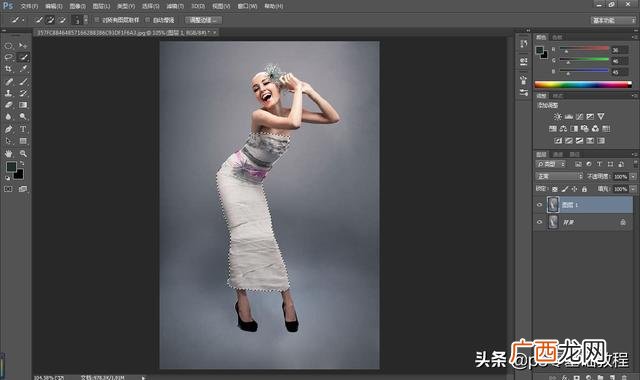Image resolution: width=640 pixels, height=380 pixels.
Task: Hide Layer 1 with eye icon
Action: point(539,204)
